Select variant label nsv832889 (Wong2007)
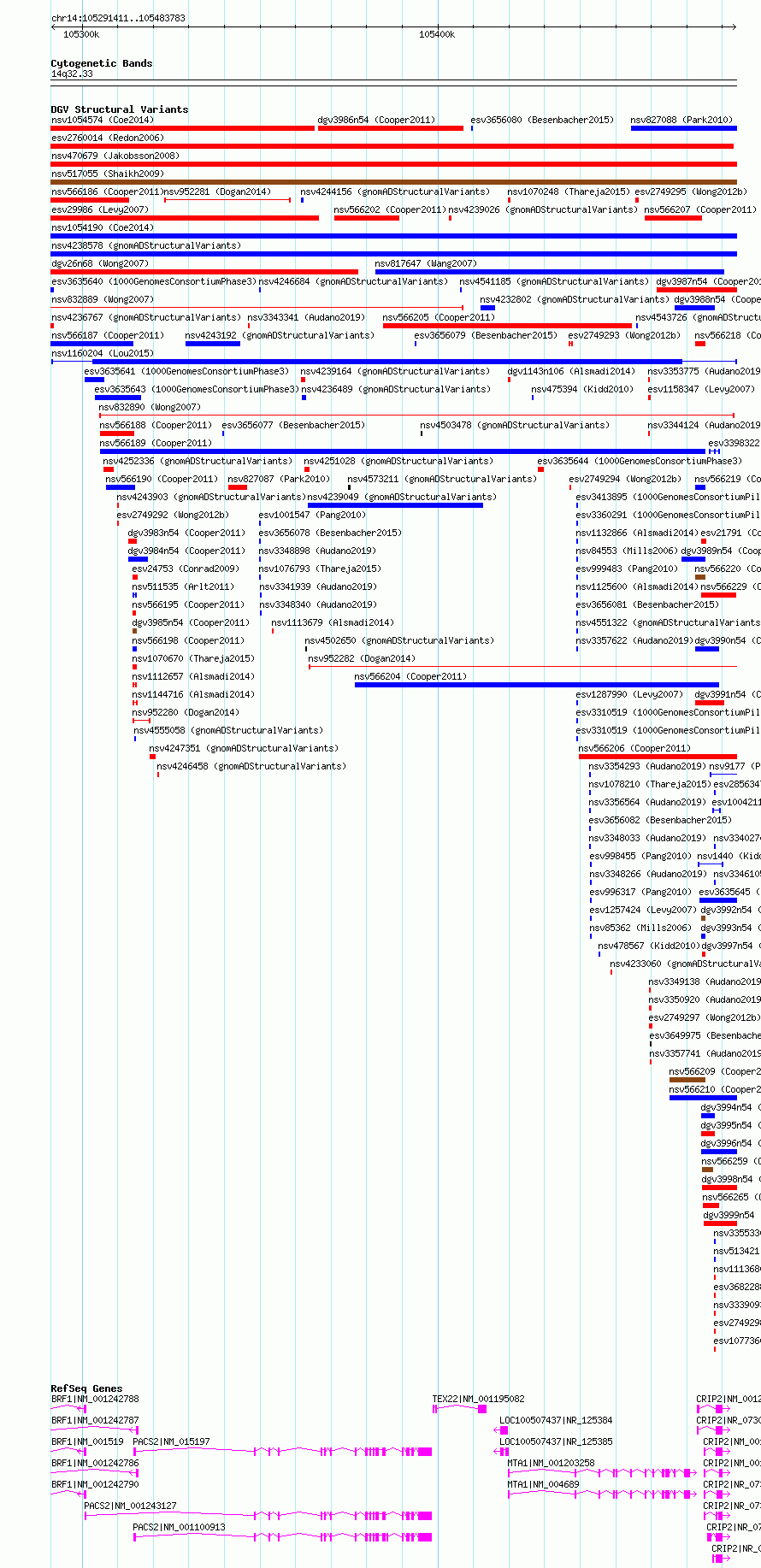The image size is (761, 1568). click(103, 300)
